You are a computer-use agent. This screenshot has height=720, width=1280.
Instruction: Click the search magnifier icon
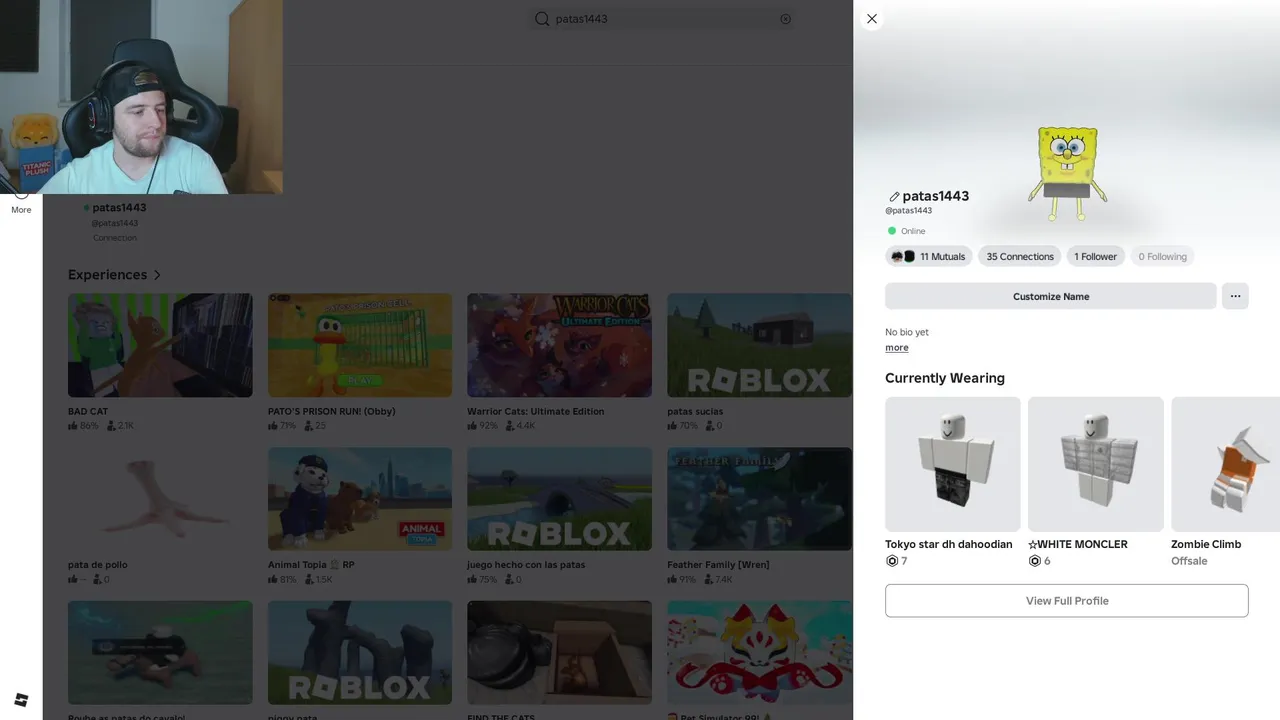(x=542, y=19)
